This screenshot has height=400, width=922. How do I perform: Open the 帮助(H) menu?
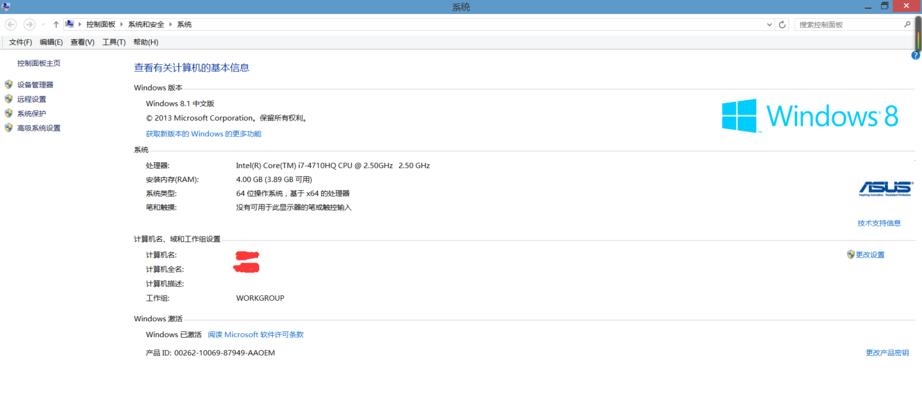click(x=146, y=42)
